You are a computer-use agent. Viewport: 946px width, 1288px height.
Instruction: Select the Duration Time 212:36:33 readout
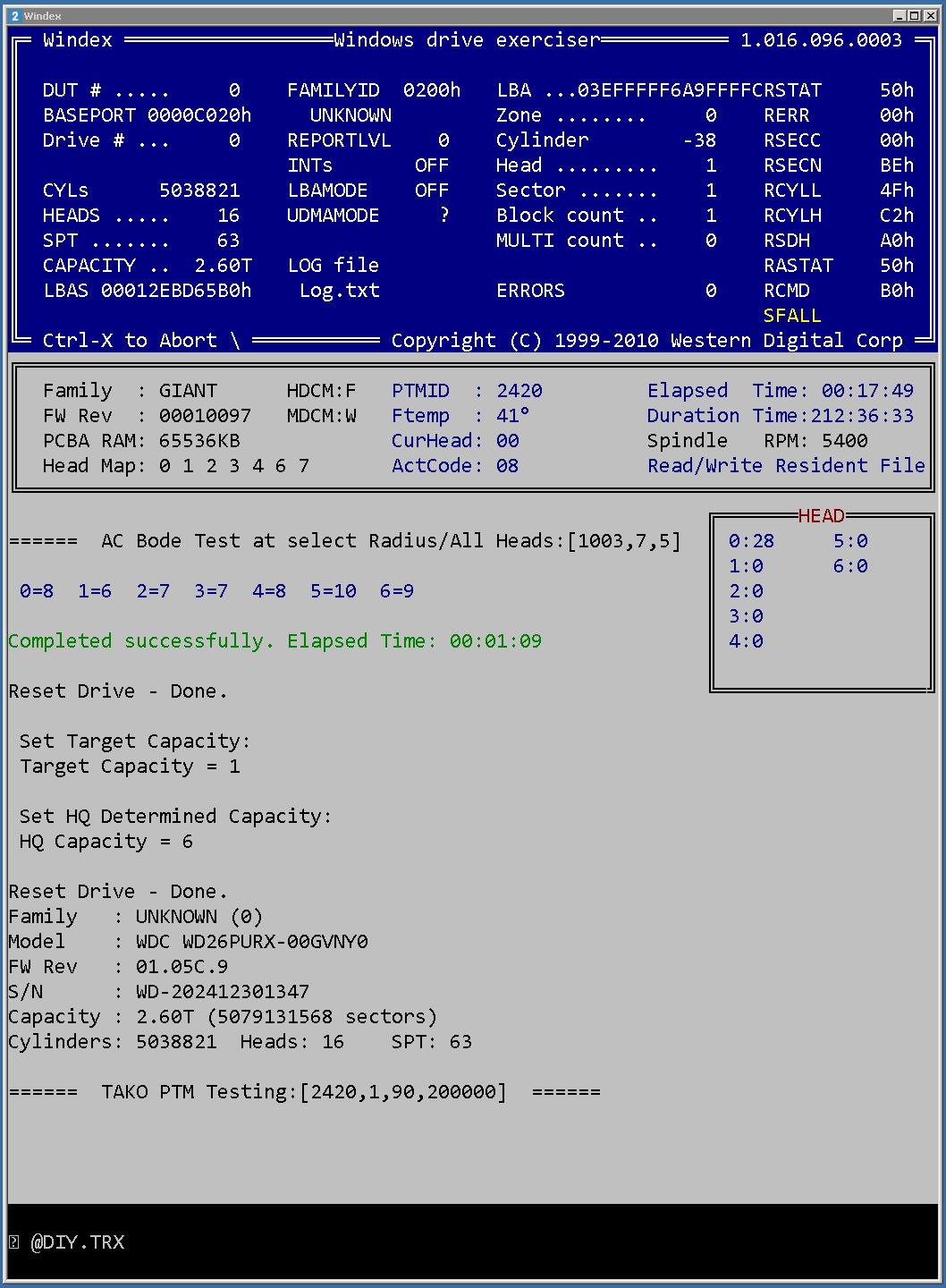click(x=781, y=416)
